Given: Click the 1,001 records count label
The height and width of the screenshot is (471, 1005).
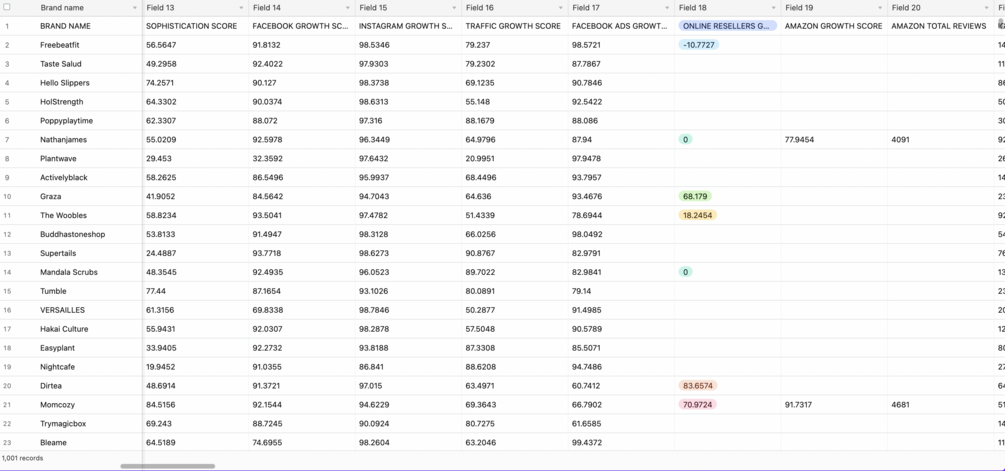Looking at the screenshot, I should tap(23, 458).
